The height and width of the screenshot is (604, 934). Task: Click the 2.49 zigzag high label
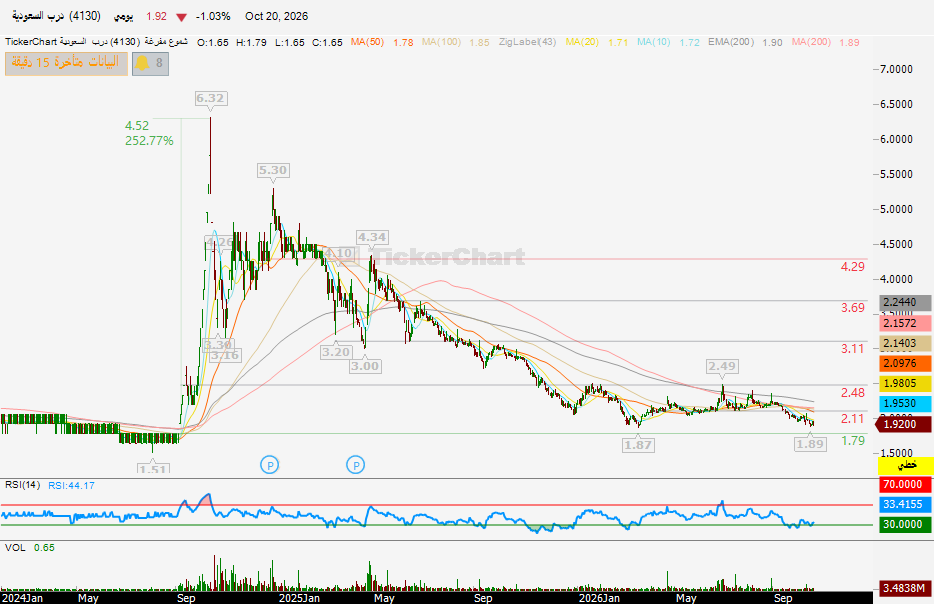[722, 366]
